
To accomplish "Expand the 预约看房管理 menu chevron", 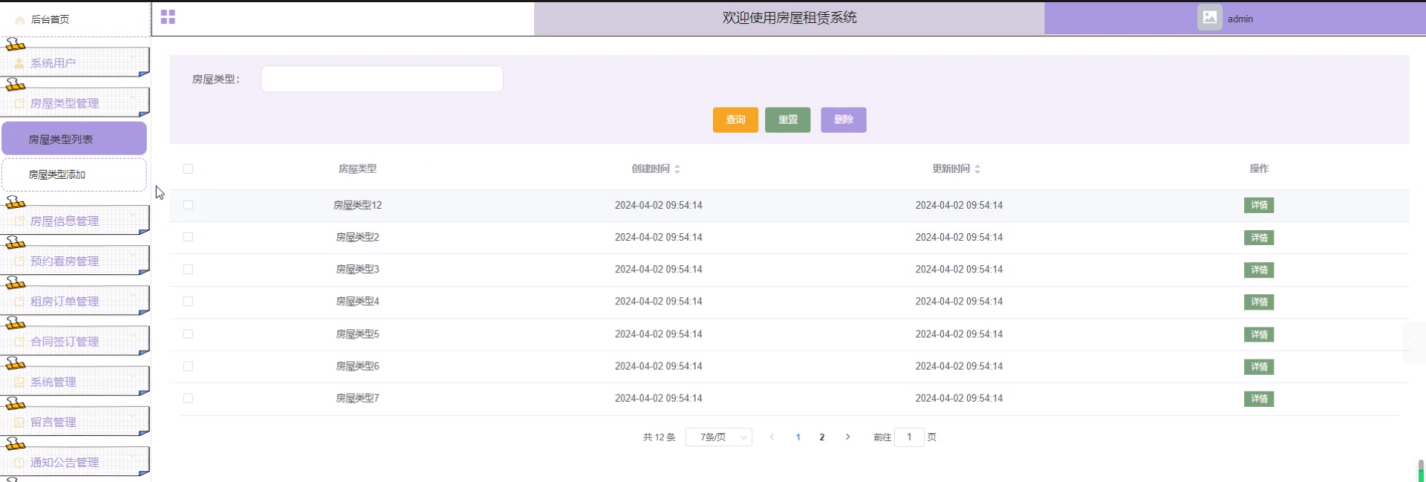I will [x=133, y=255].
